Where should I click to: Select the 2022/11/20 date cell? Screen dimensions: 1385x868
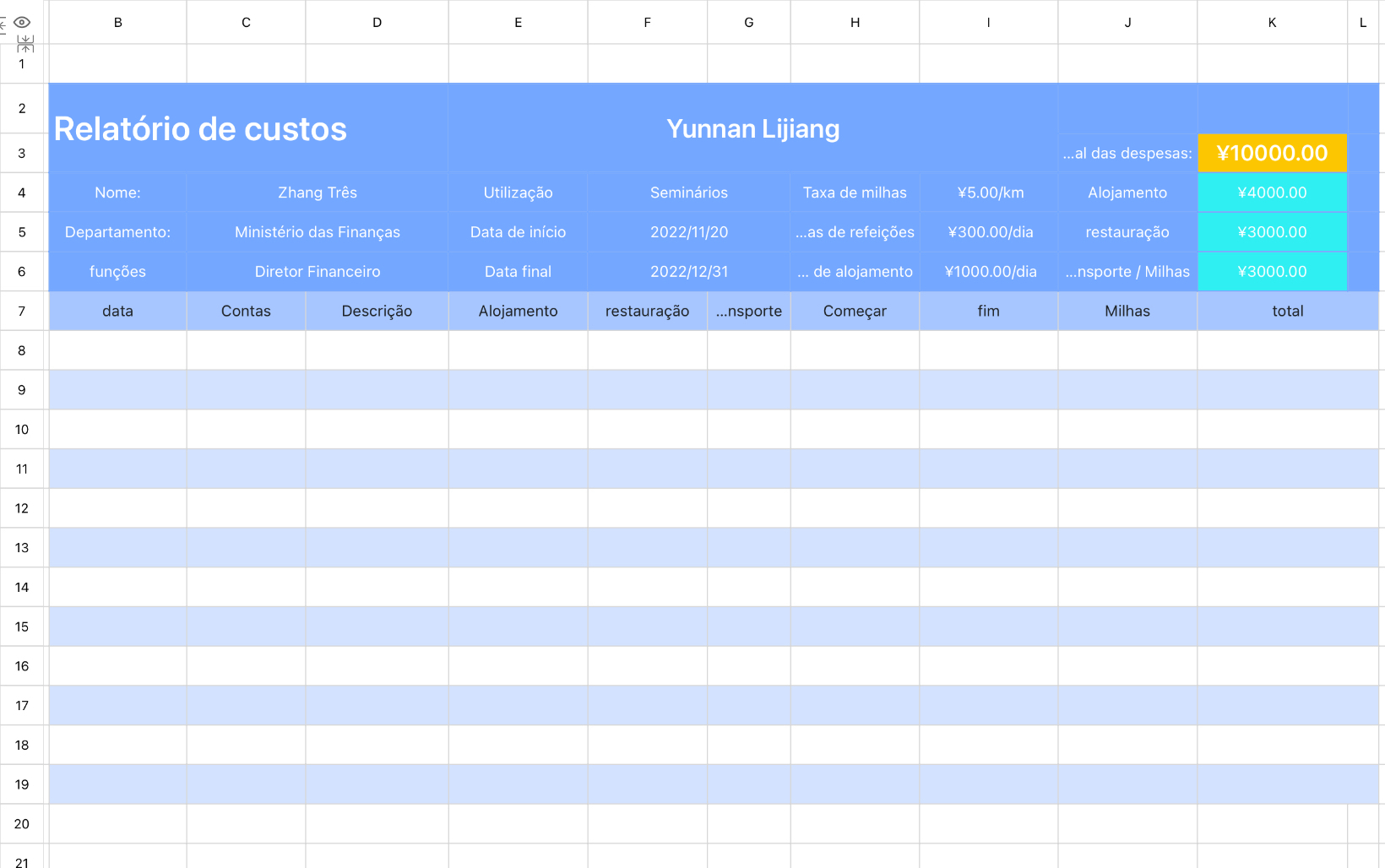689,232
